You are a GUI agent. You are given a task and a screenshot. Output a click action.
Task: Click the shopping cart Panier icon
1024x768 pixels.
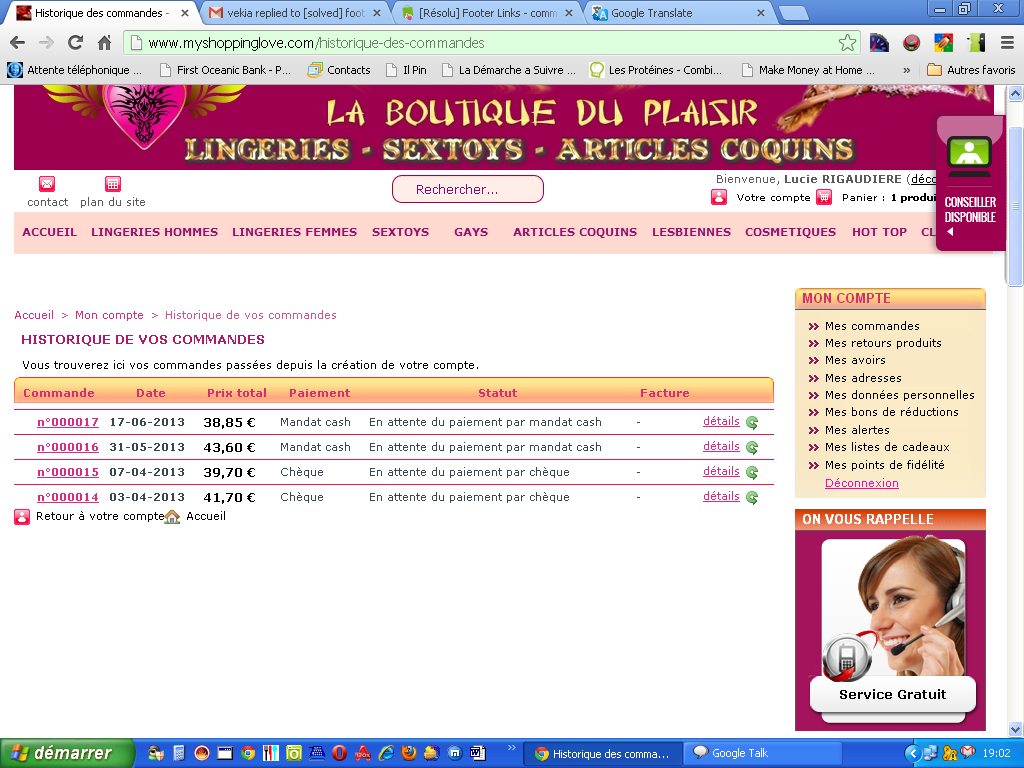(x=824, y=197)
